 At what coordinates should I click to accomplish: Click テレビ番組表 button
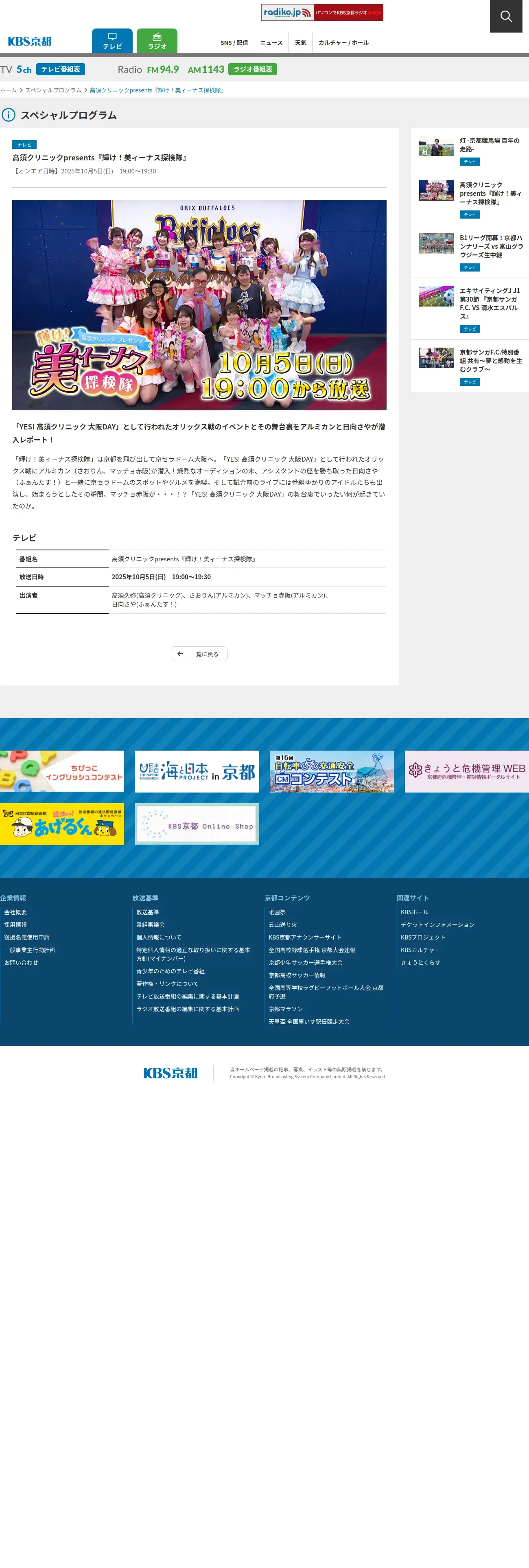point(60,69)
